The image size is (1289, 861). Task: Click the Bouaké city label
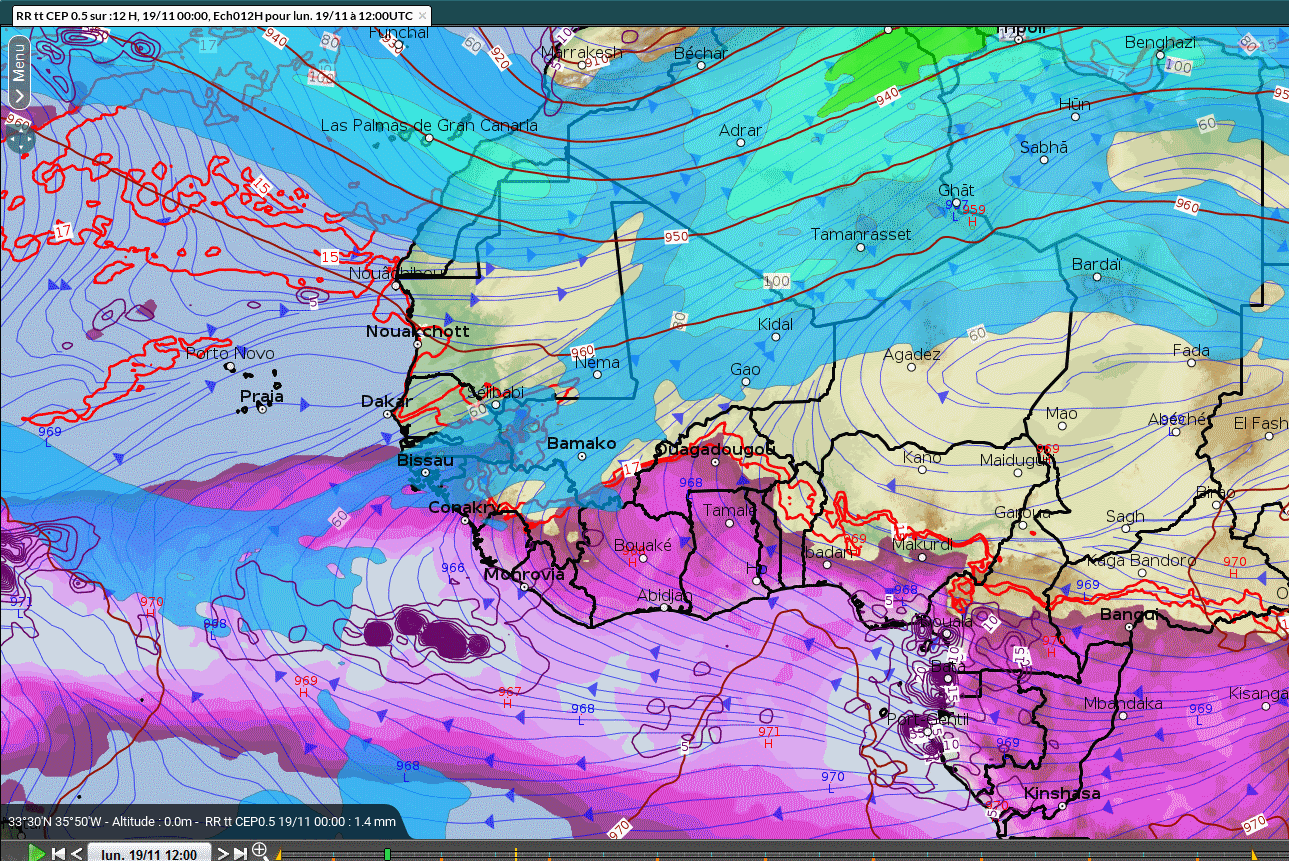click(642, 545)
